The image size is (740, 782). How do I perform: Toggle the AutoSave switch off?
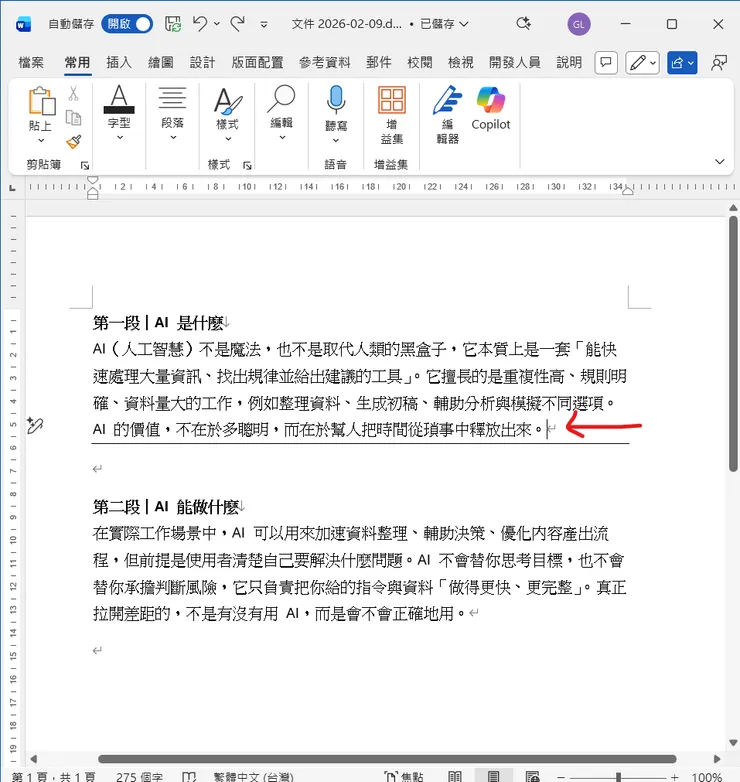point(127,24)
